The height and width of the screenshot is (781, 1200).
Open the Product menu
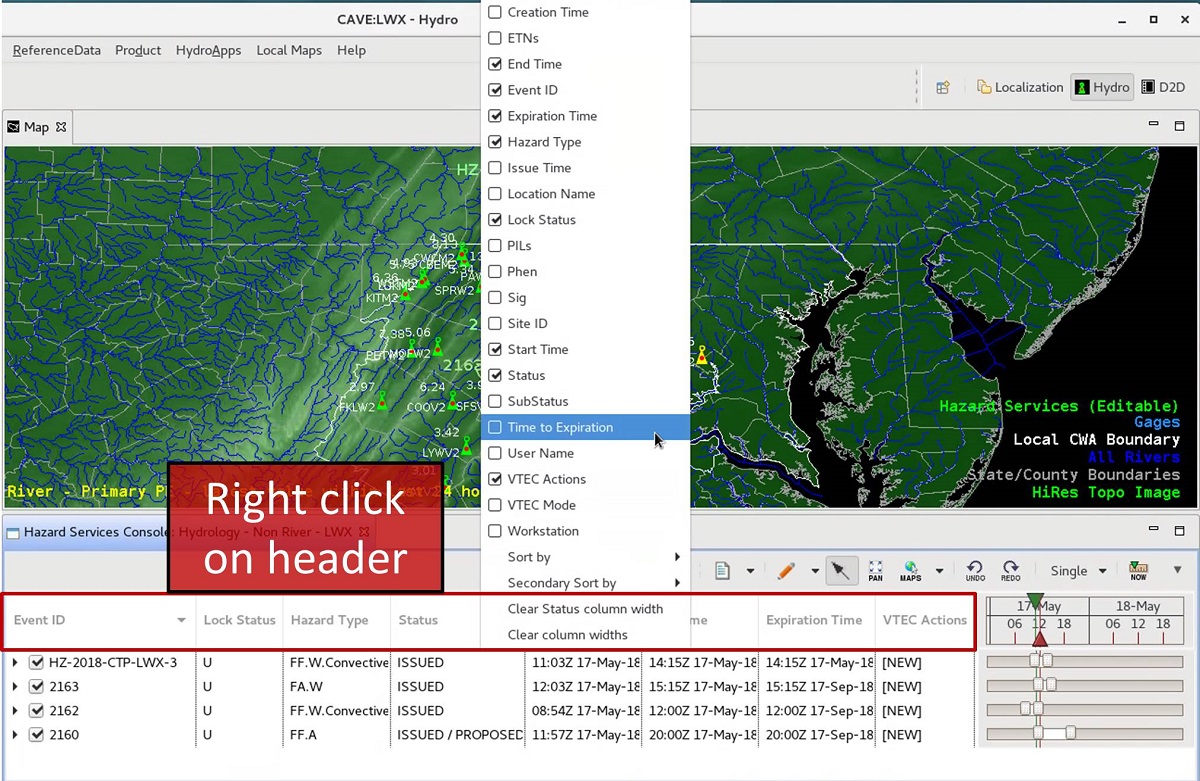tap(138, 50)
